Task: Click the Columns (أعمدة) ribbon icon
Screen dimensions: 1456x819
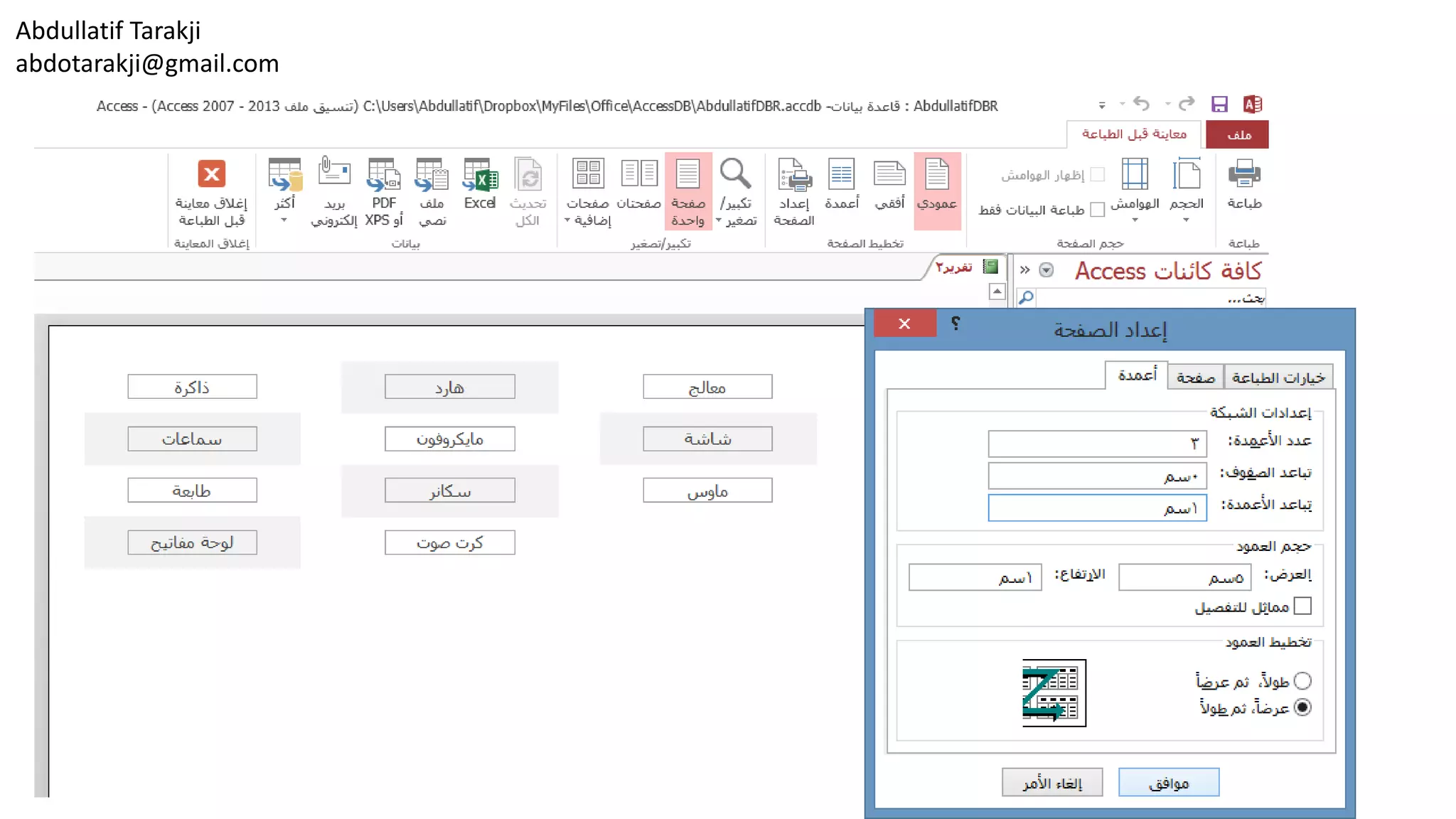Action: pyautogui.click(x=842, y=175)
